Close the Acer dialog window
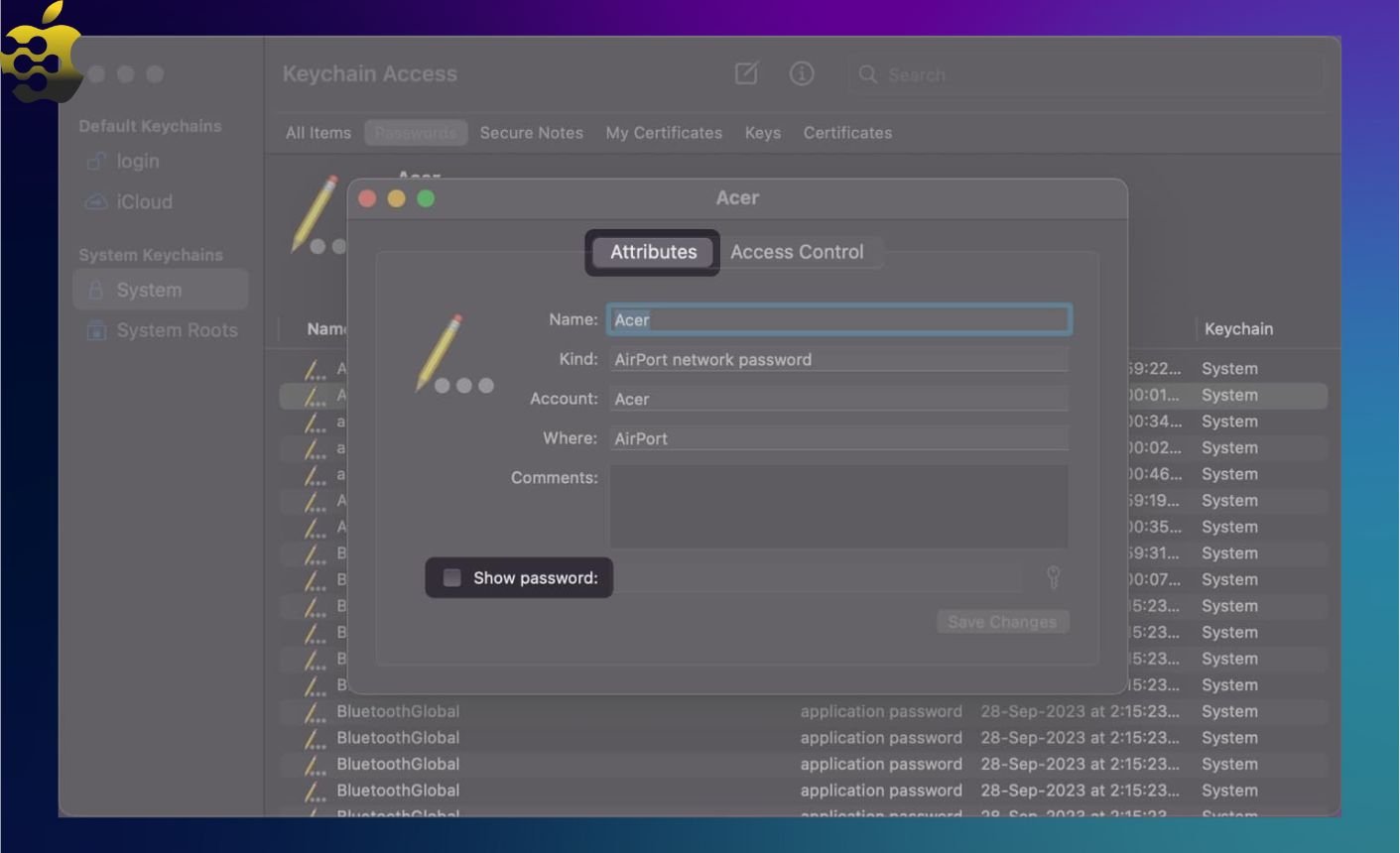 pyautogui.click(x=367, y=198)
